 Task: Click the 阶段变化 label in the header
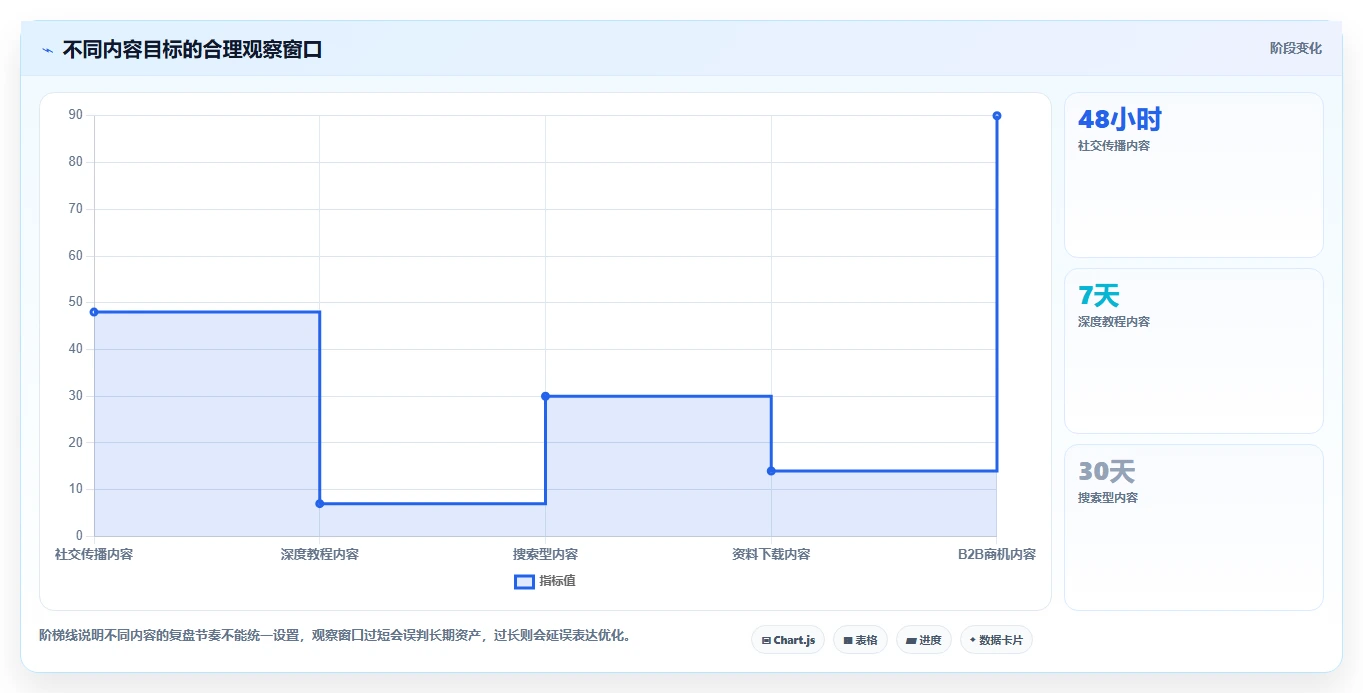pos(1295,48)
